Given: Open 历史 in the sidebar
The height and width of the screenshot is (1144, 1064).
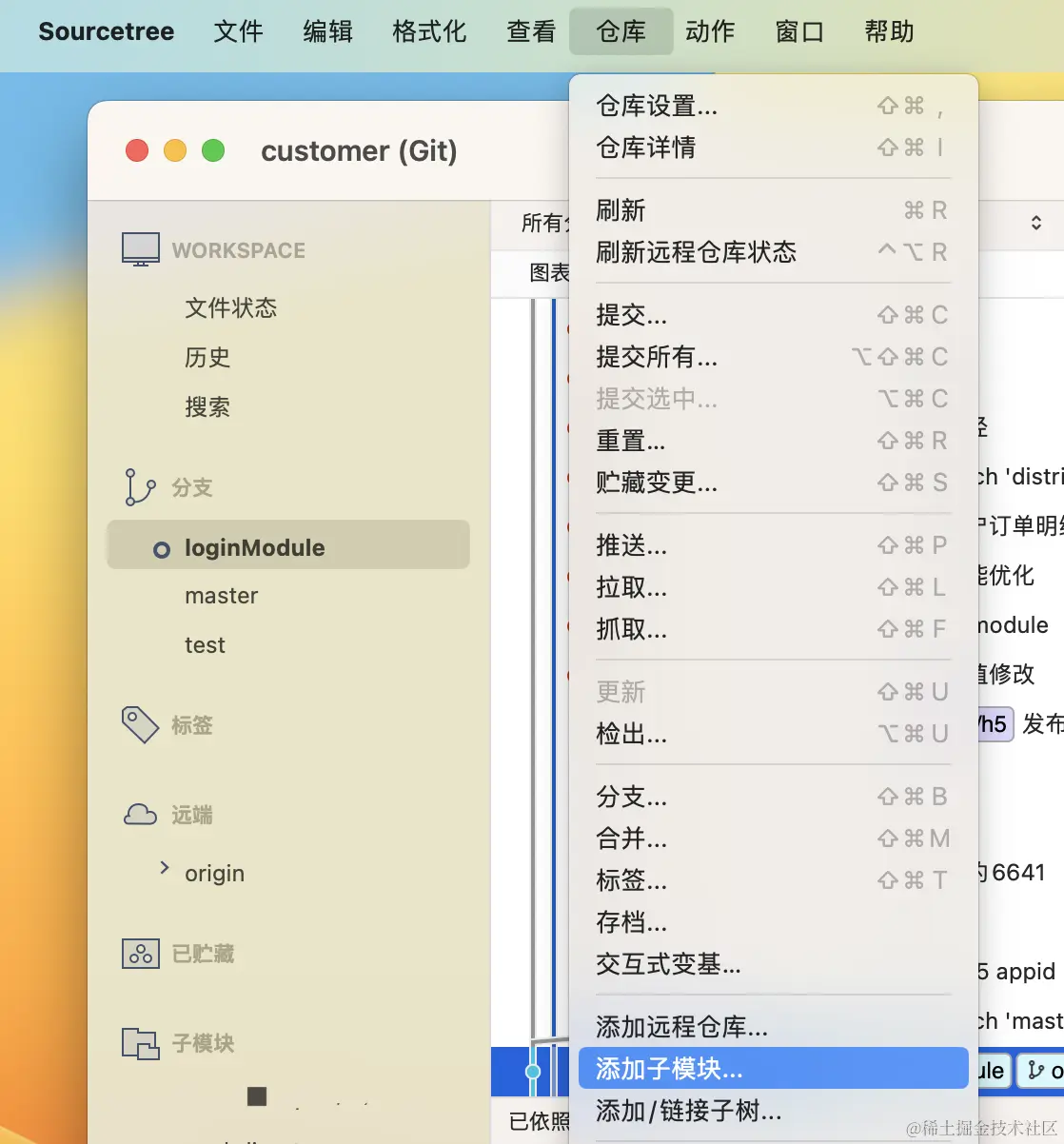Looking at the screenshot, I should click(x=207, y=357).
